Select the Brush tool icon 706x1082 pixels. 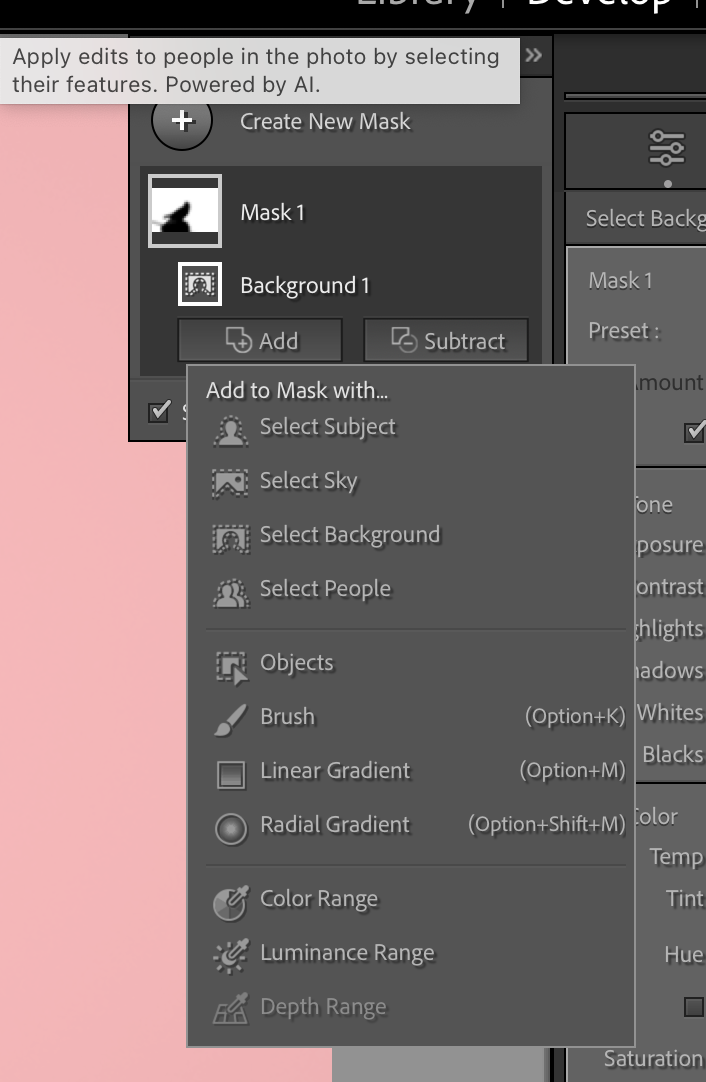pos(231,720)
